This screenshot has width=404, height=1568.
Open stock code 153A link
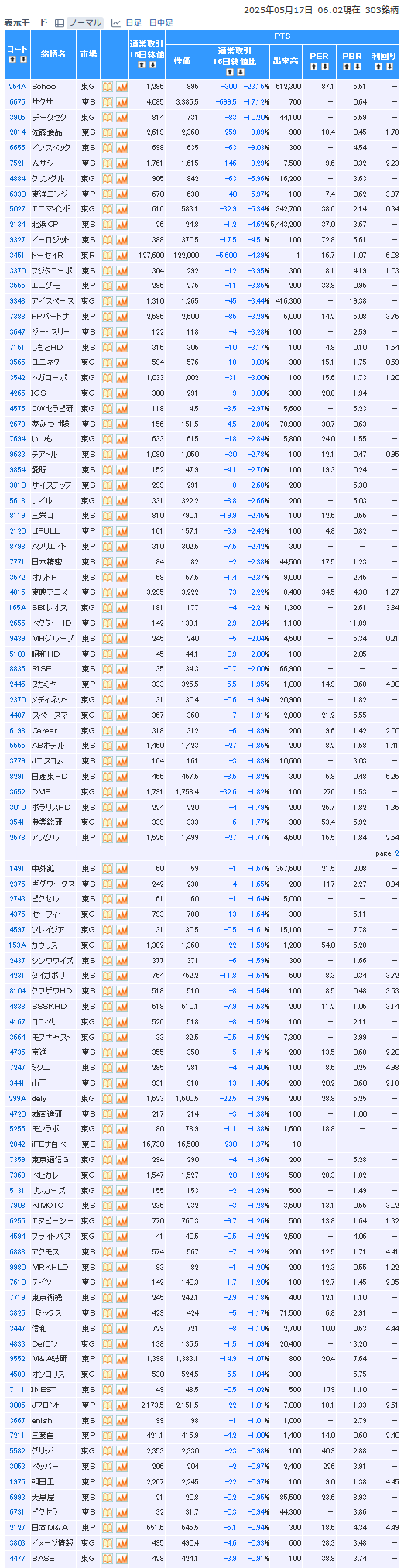click(x=17, y=945)
